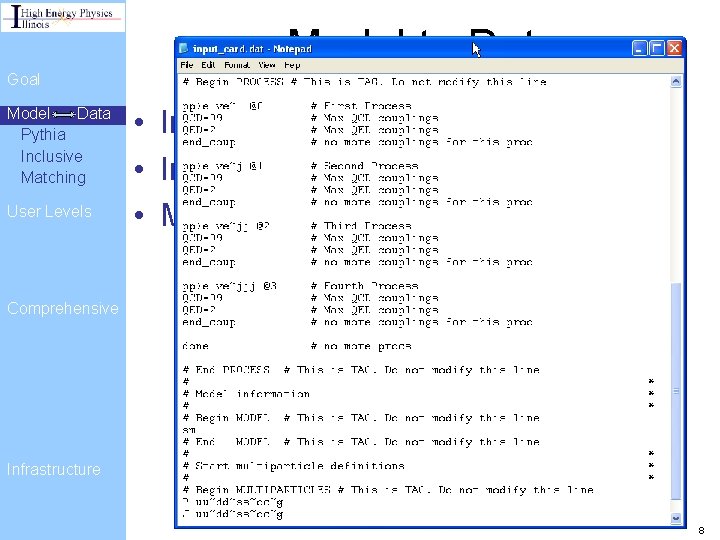Image resolution: width=720 pixels, height=540 pixels.
Task: Click the Notepad document icon in title bar
Action: point(184,48)
